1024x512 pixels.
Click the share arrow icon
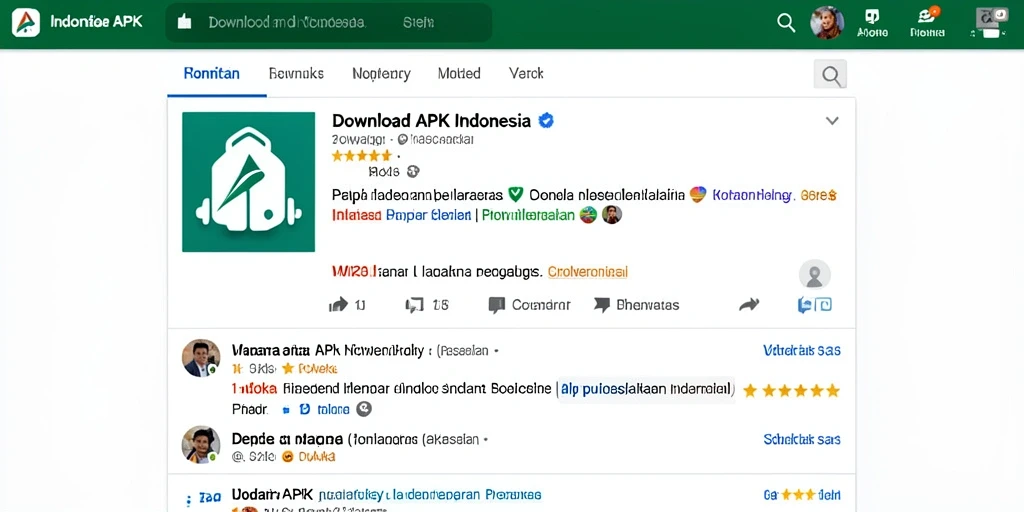click(x=749, y=304)
